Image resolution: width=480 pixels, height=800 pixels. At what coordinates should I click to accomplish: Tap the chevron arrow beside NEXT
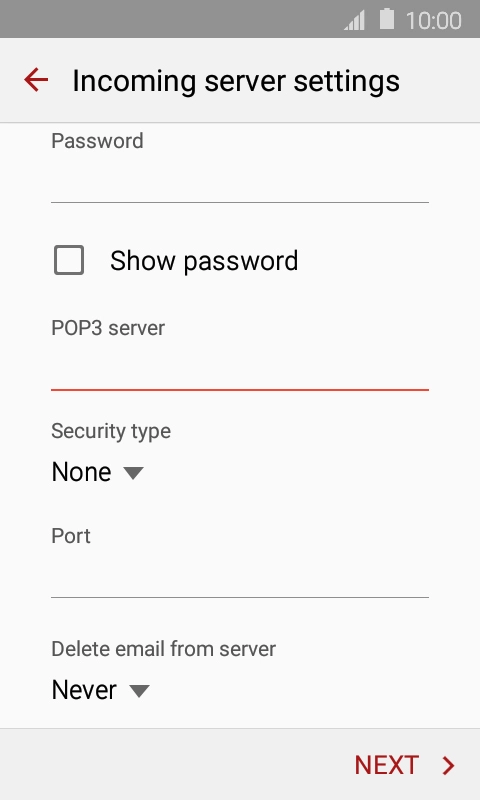click(449, 765)
